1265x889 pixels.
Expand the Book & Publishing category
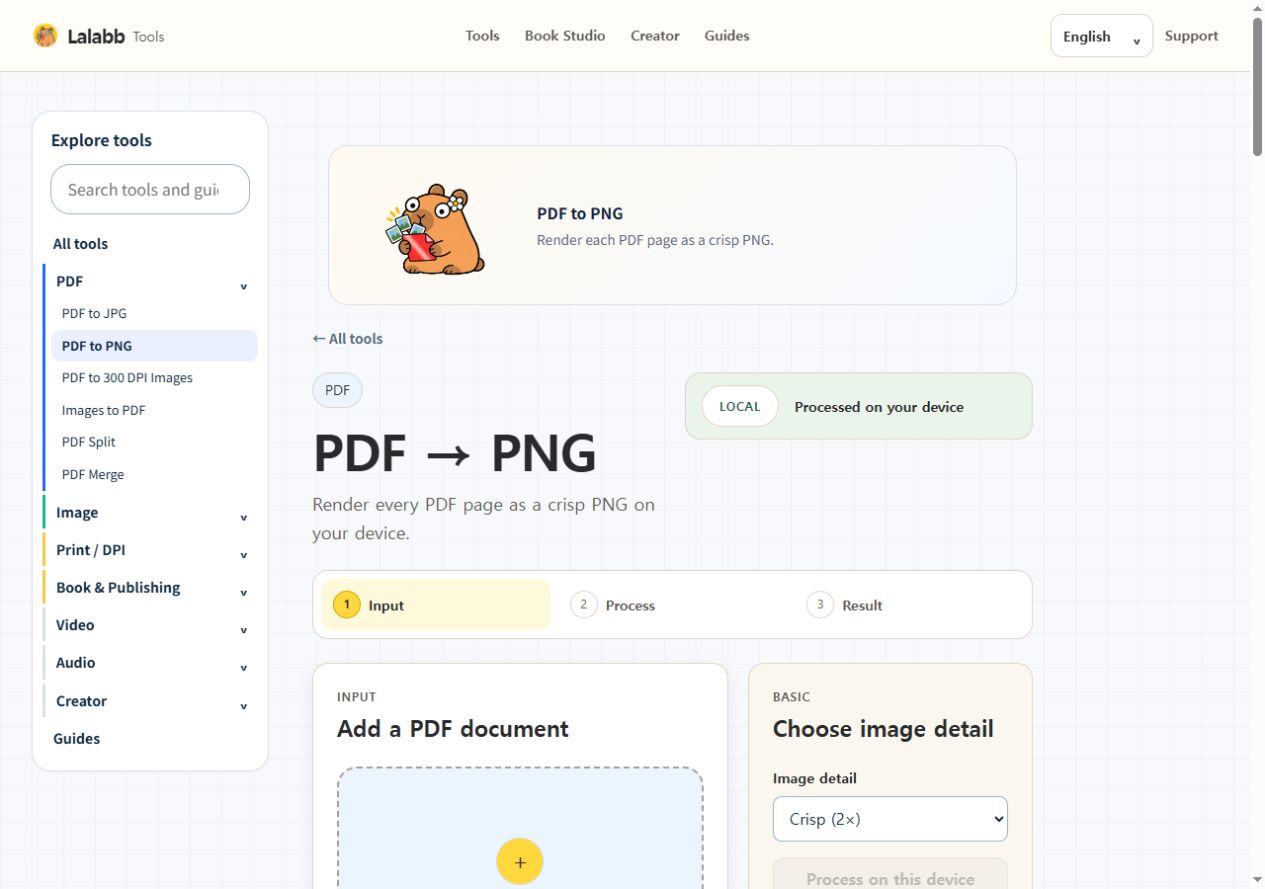[x=150, y=588]
